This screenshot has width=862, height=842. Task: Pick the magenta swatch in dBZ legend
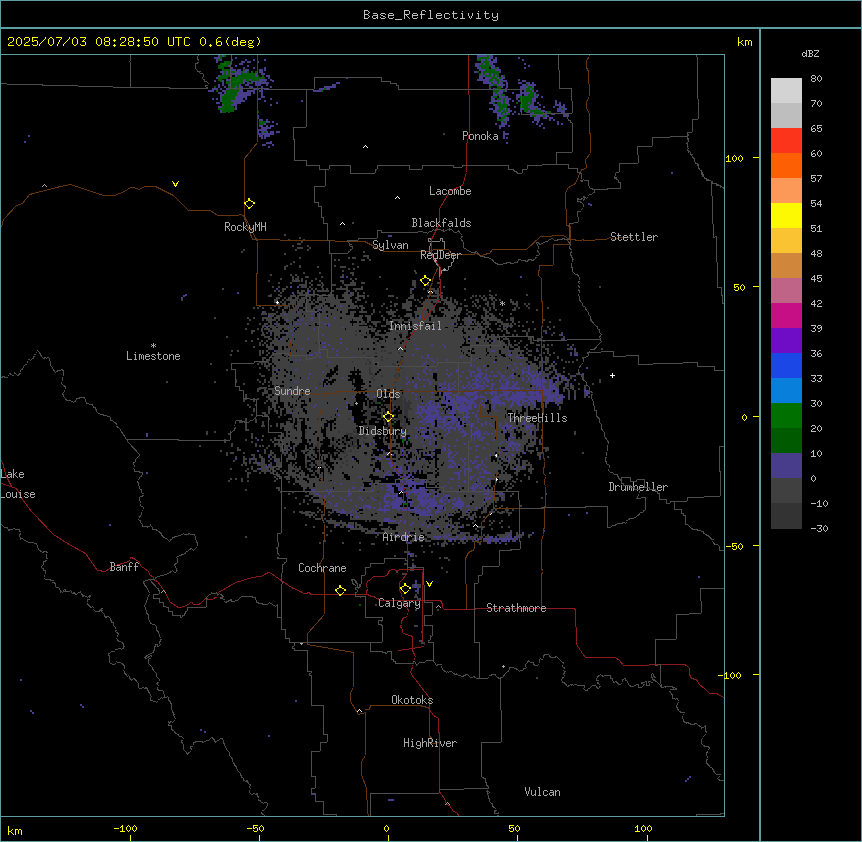coord(786,315)
